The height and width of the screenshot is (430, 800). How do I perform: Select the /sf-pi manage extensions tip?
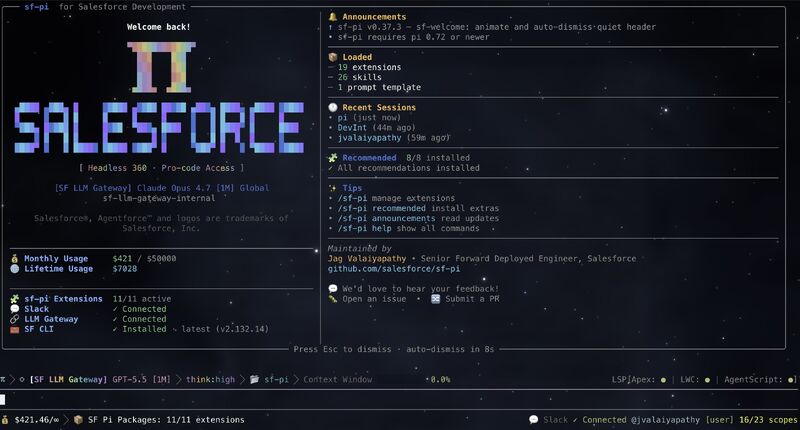(x=396, y=198)
